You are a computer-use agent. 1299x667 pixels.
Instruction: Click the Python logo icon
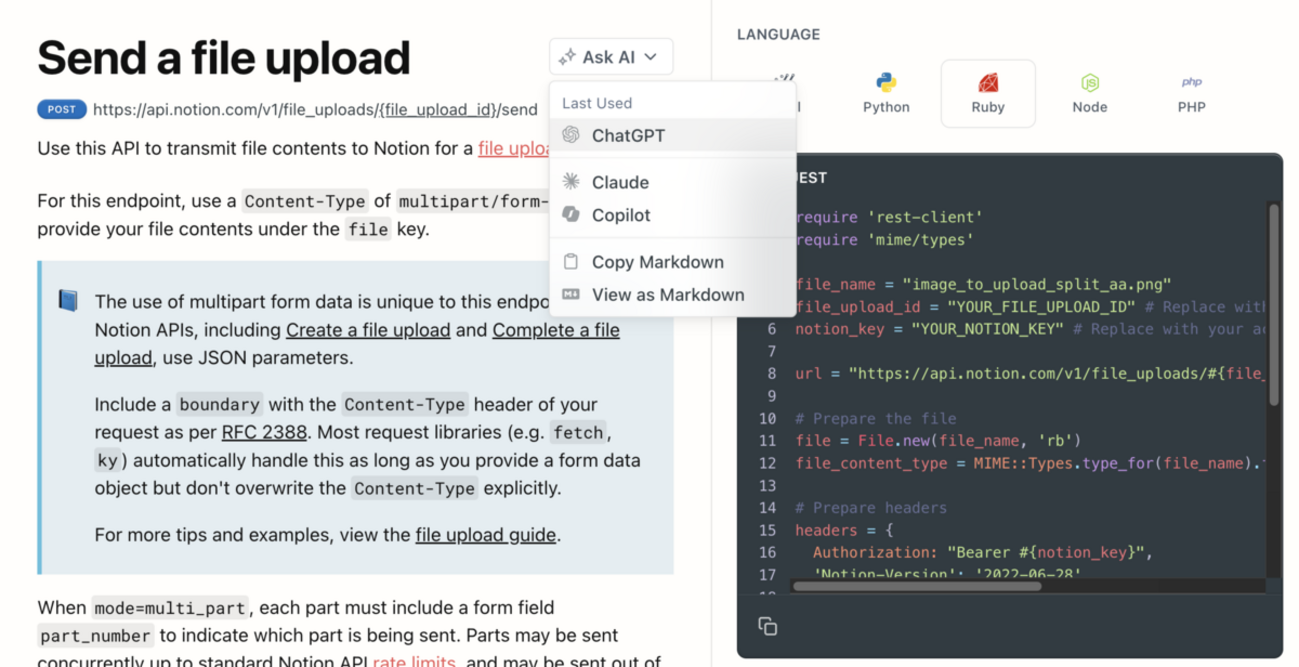[x=886, y=82]
